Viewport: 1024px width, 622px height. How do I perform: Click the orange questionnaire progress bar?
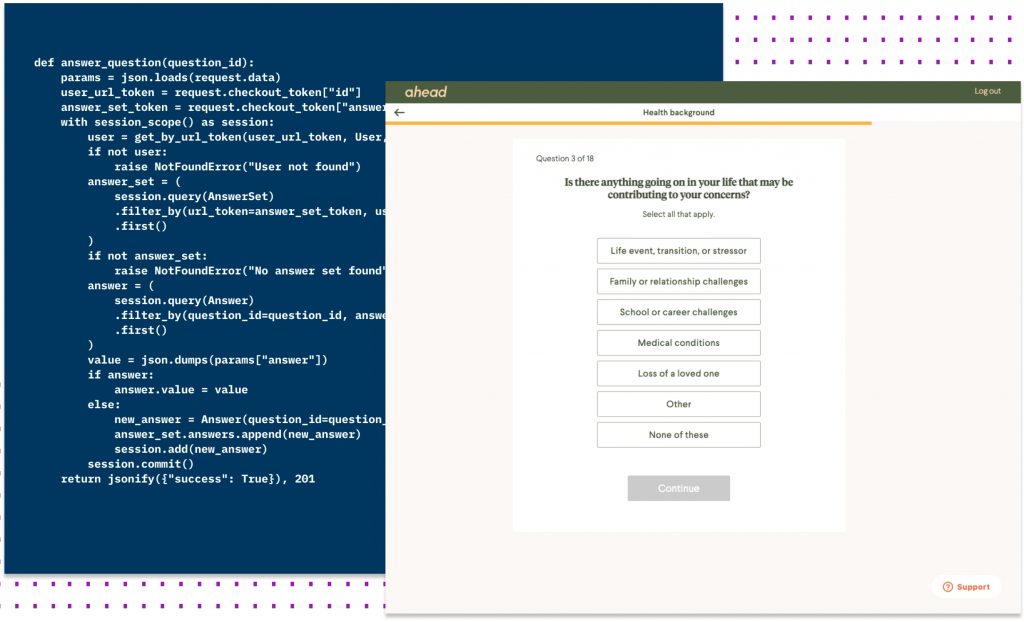pyautogui.click(x=628, y=123)
